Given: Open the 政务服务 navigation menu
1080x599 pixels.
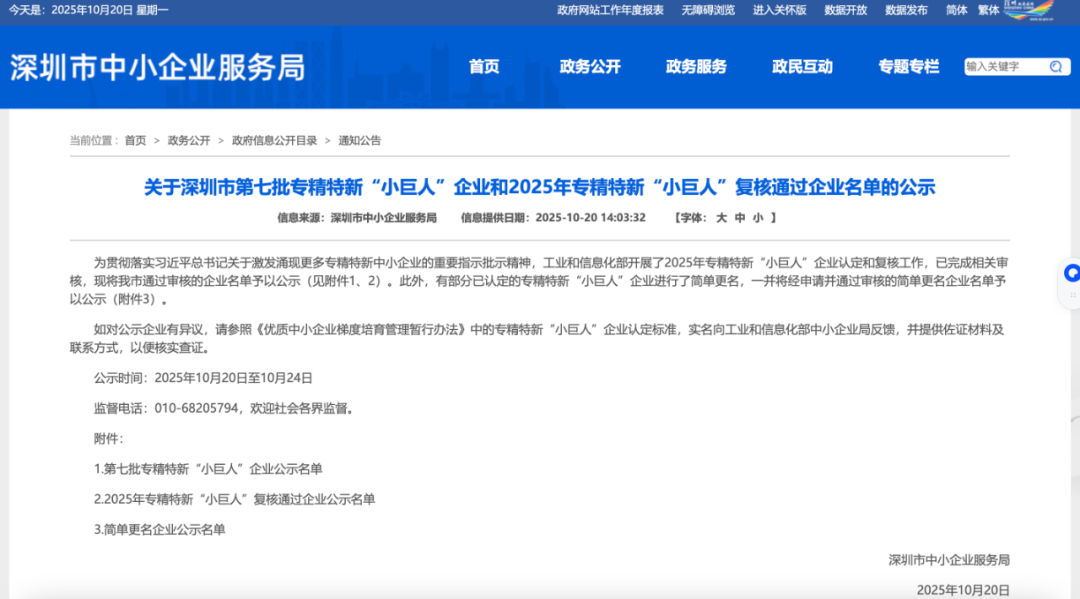Looking at the screenshot, I should (x=696, y=67).
